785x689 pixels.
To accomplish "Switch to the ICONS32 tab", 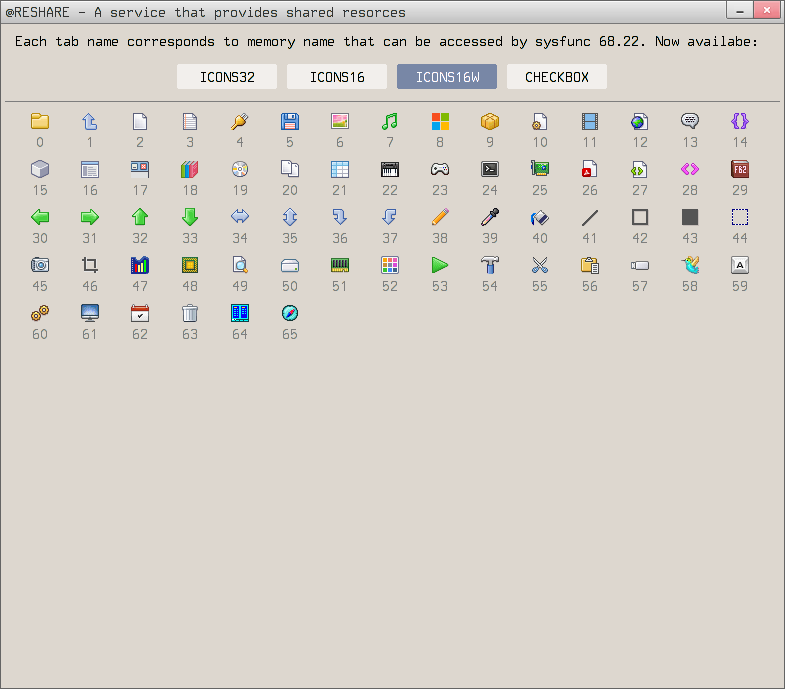I will point(227,77).
